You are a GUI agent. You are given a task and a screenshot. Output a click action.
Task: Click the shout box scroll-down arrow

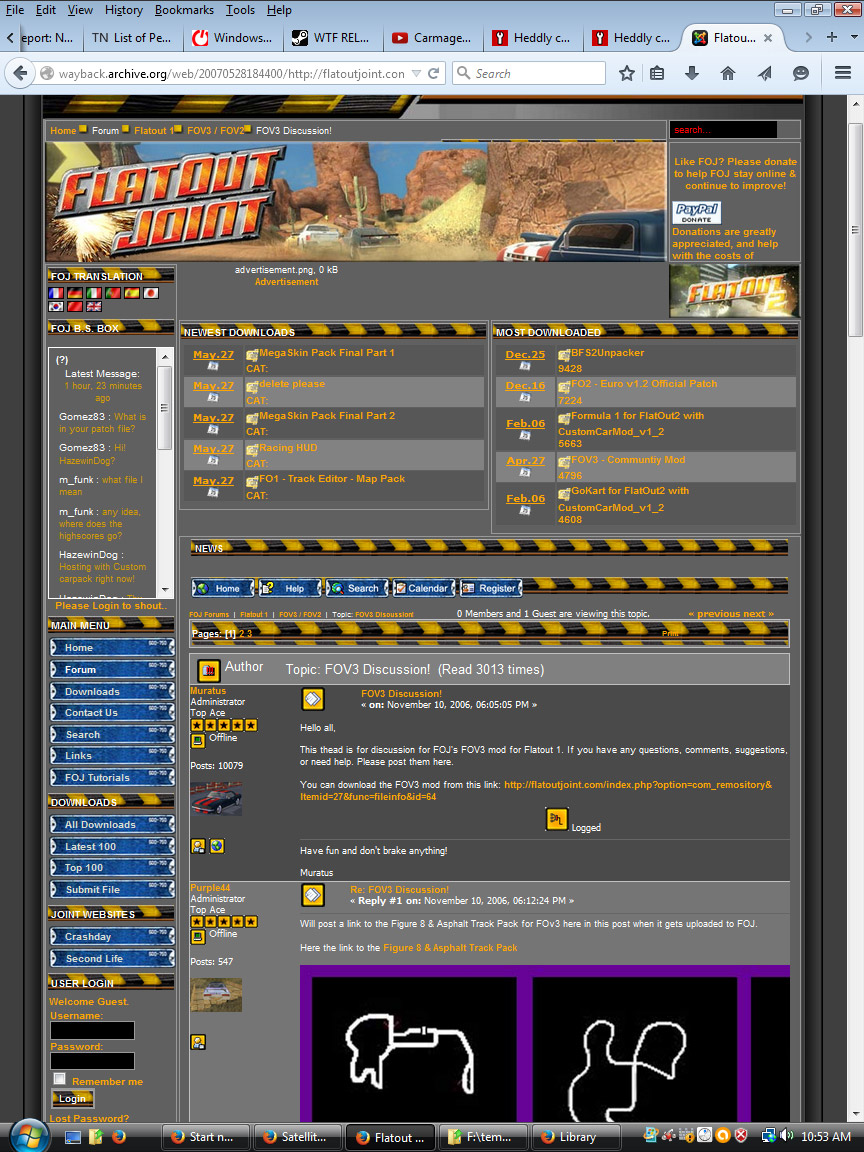click(x=165, y=589)
